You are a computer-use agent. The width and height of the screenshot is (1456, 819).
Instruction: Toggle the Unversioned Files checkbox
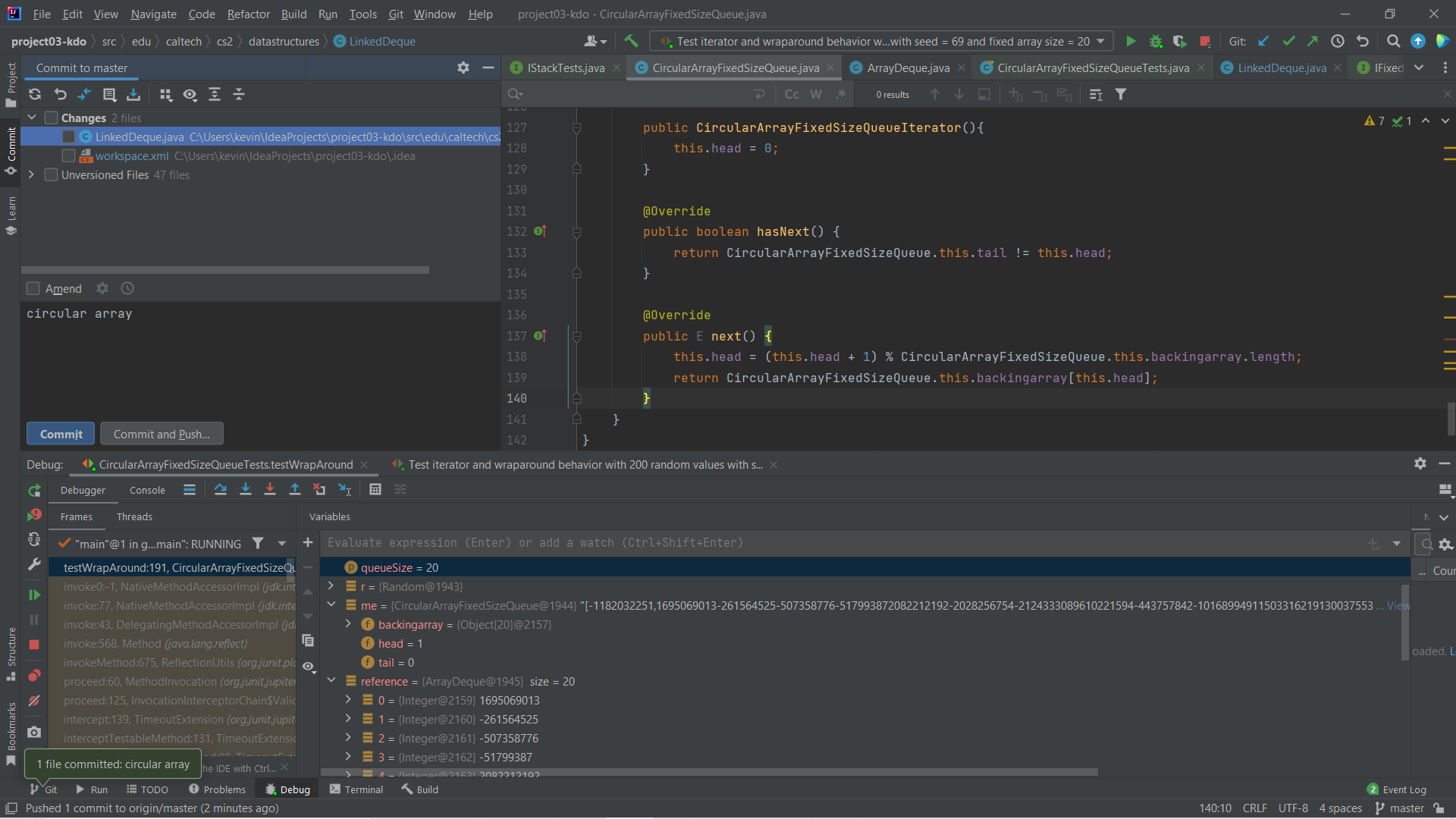(x=52, y=175)
